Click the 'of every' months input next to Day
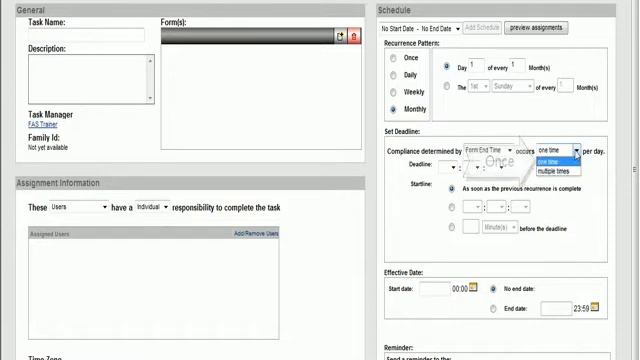640x360 pixels. click(x=518, y=66)
